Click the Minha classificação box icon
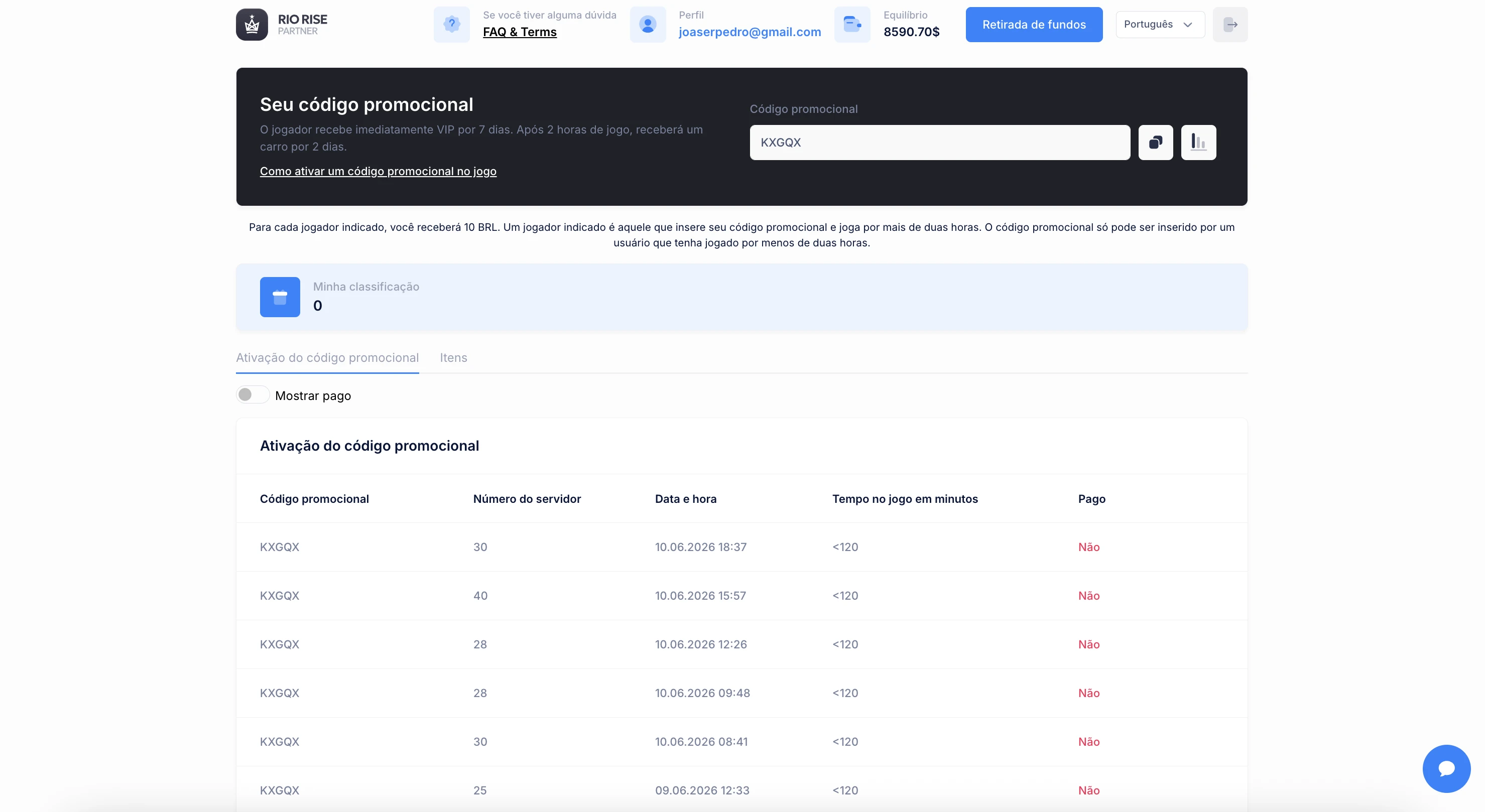1485x812 pixels. (x=280, y=297)
